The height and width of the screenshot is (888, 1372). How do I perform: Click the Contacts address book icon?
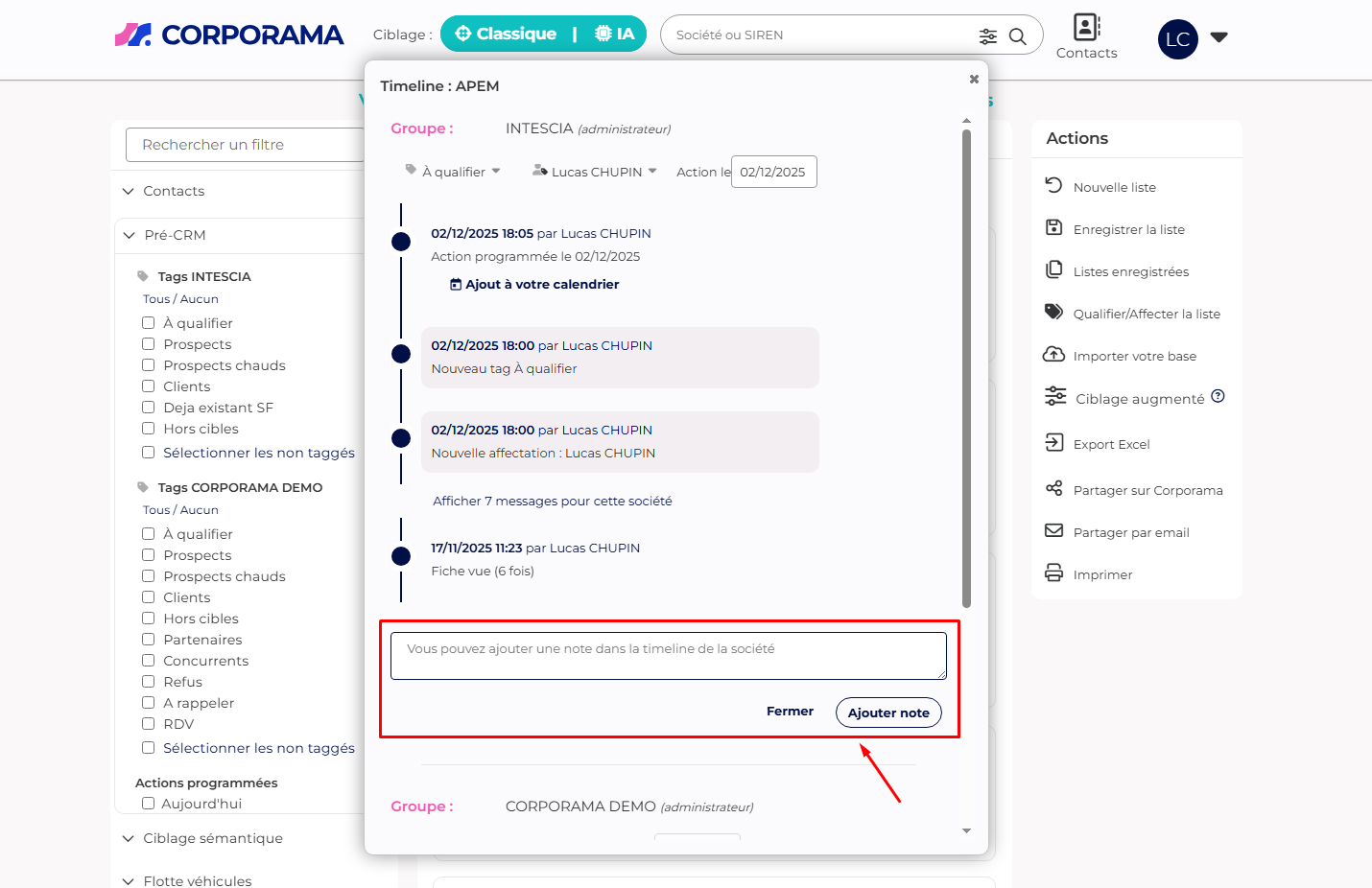1086,27
